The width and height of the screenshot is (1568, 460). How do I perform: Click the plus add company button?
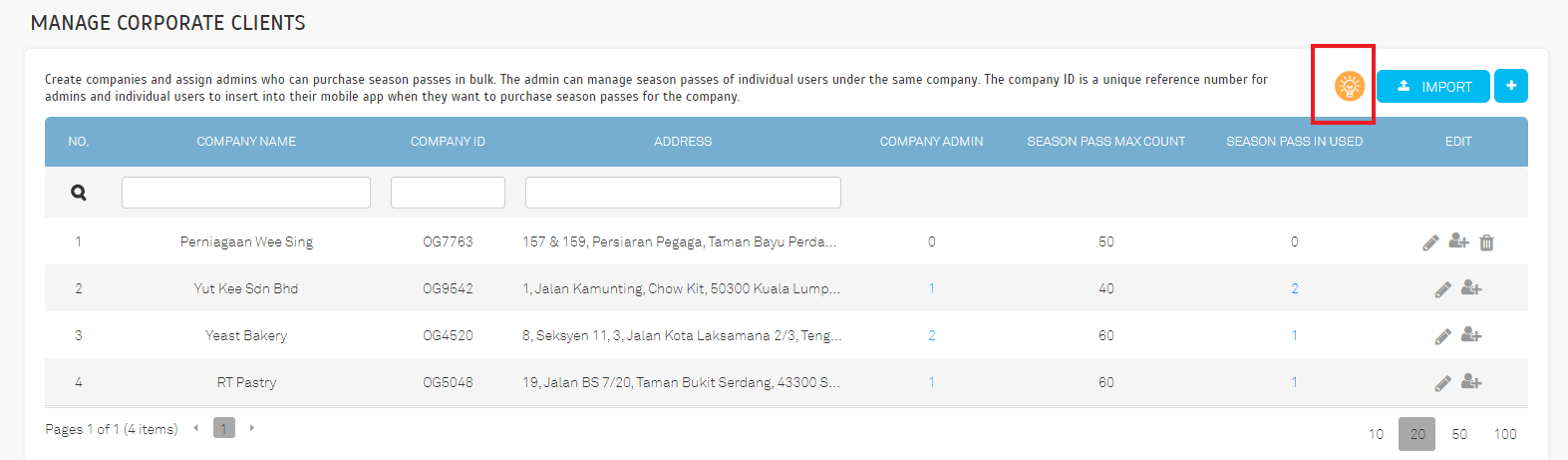click(1511, 87)
